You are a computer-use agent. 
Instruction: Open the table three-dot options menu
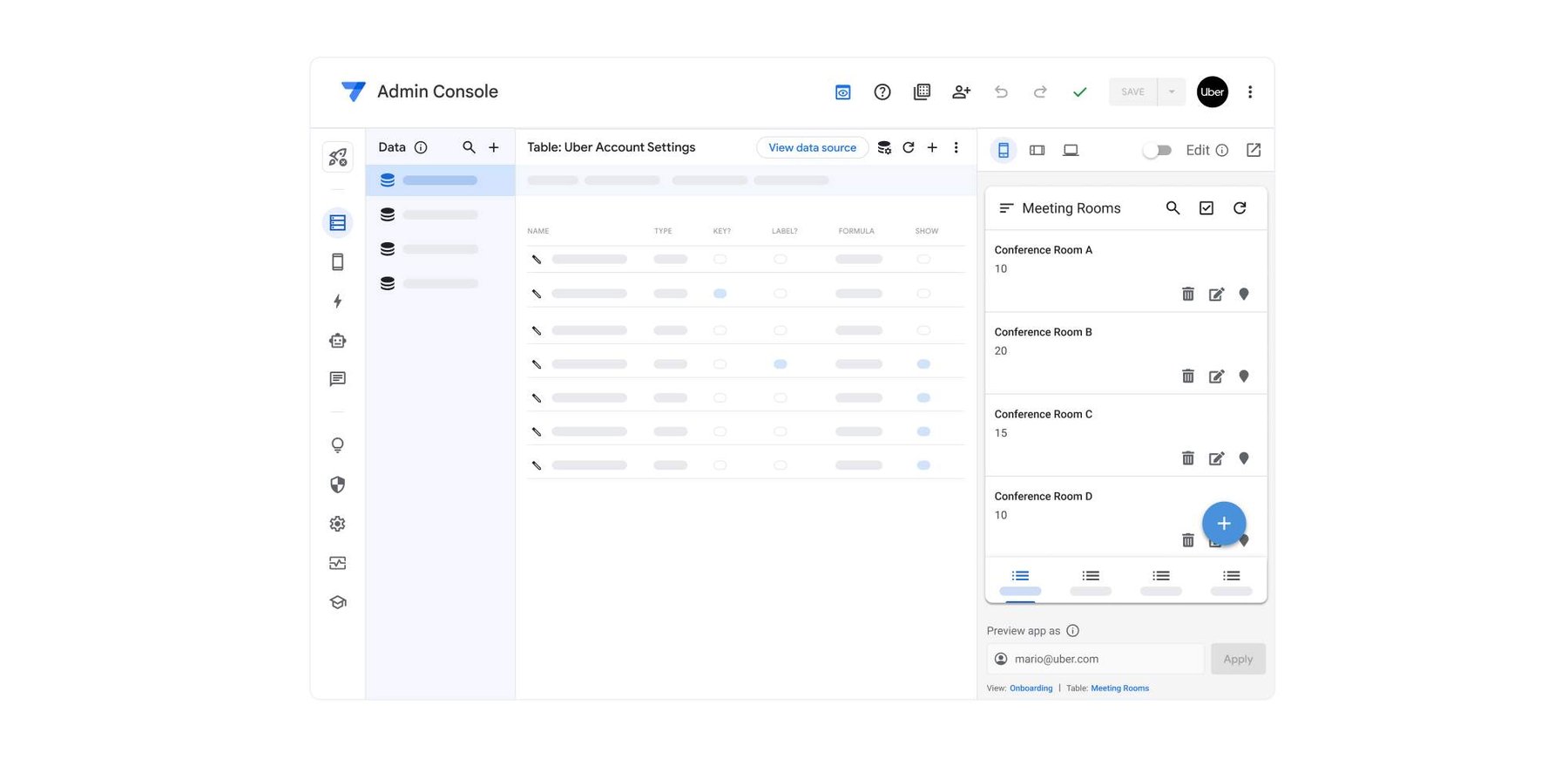(956, 147)
